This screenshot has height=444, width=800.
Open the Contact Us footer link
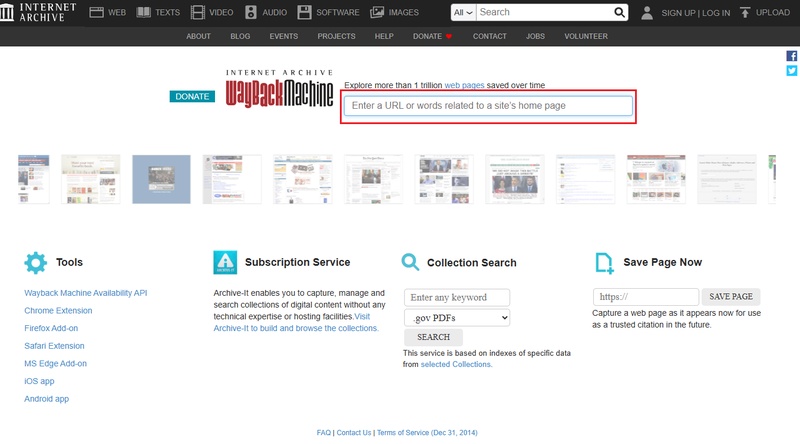pyautogui.click(x=354, y=433)
